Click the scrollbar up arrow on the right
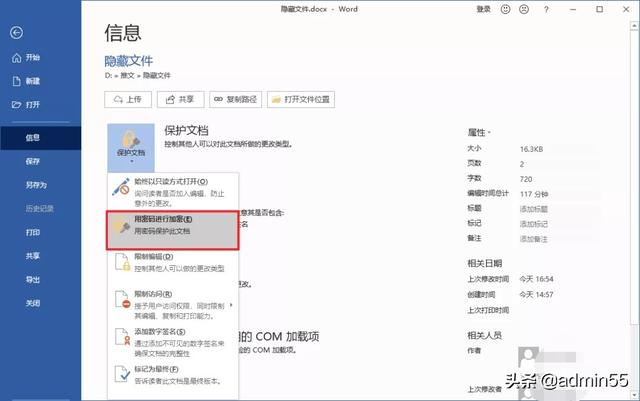 point(634,26)
